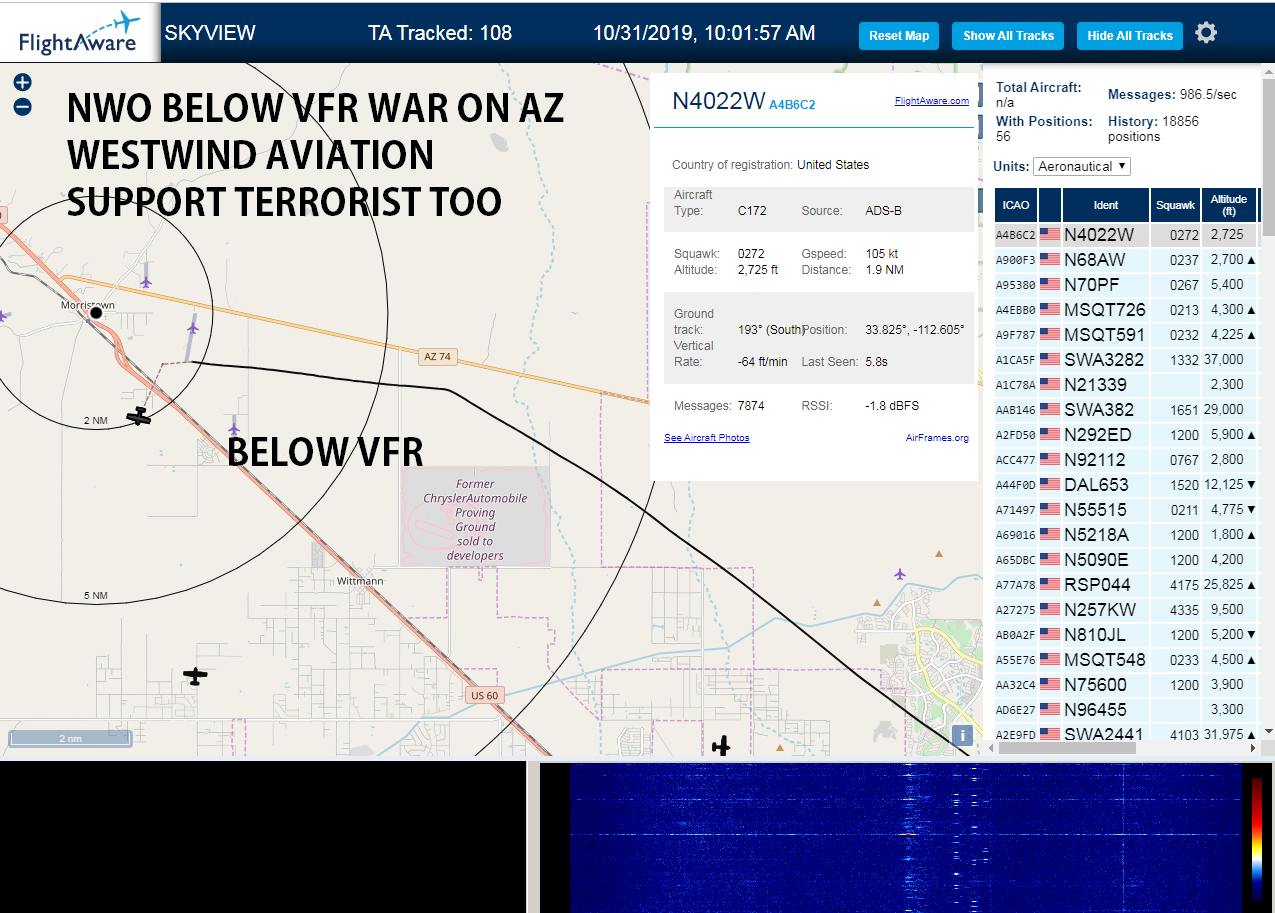Open the Units Aeronautical dropdown

click(1082, 166)
